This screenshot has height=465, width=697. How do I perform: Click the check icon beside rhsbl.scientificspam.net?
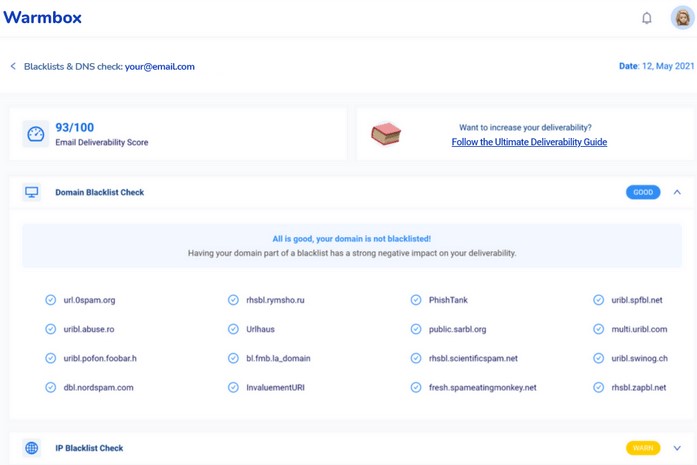click(416, 358)
